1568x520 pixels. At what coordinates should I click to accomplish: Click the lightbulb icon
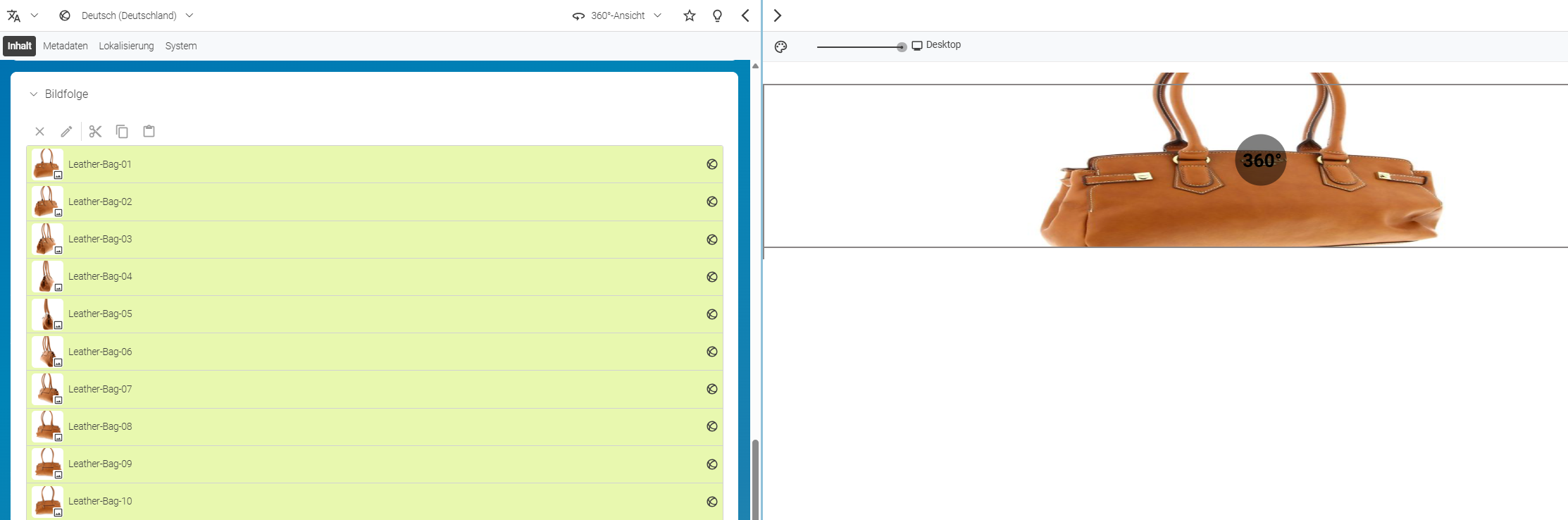point(717,16)
